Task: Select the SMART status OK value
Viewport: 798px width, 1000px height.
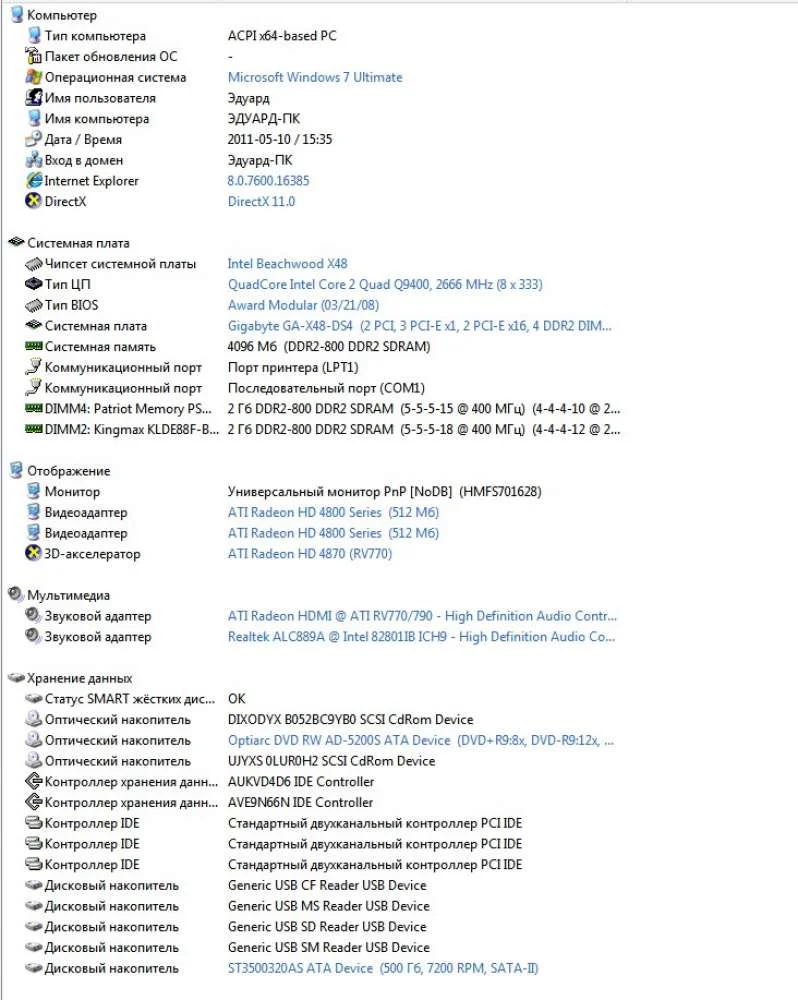Action: 237,699
